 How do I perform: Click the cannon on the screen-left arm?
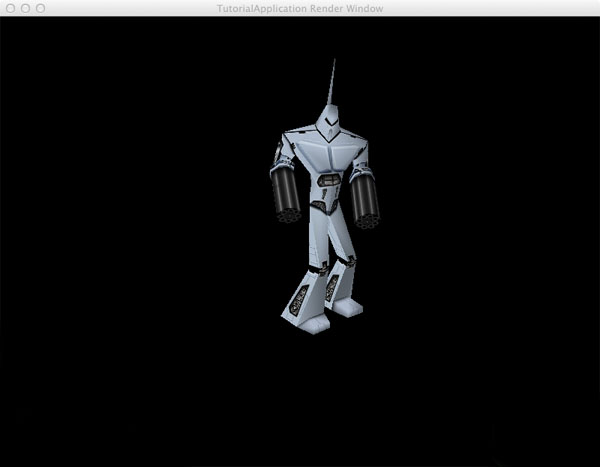point(287,193)
